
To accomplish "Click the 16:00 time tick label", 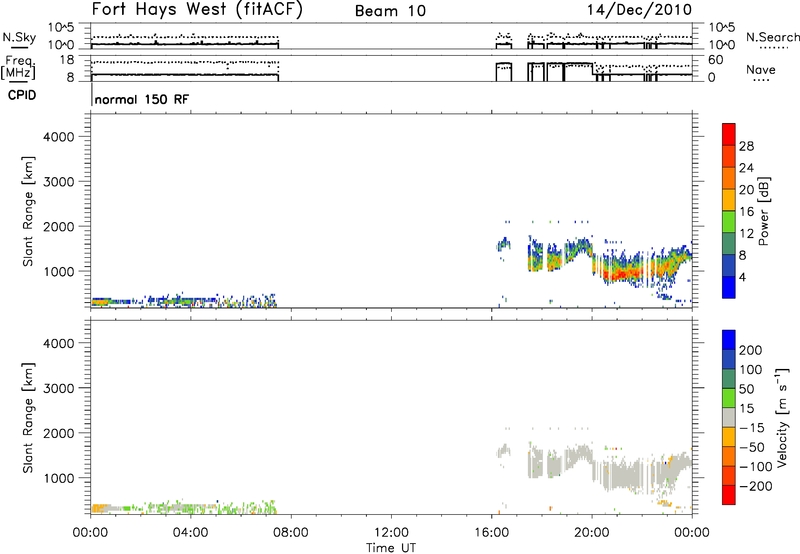I will (491, 533).
